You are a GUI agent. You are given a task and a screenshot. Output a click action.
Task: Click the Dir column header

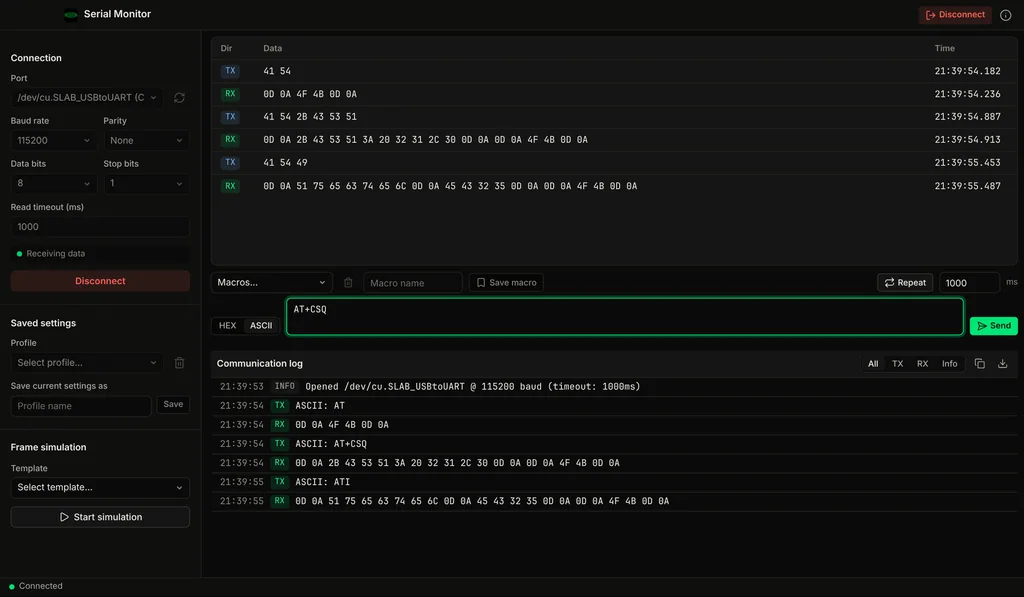pyautogui.click(x=226, y=48)
